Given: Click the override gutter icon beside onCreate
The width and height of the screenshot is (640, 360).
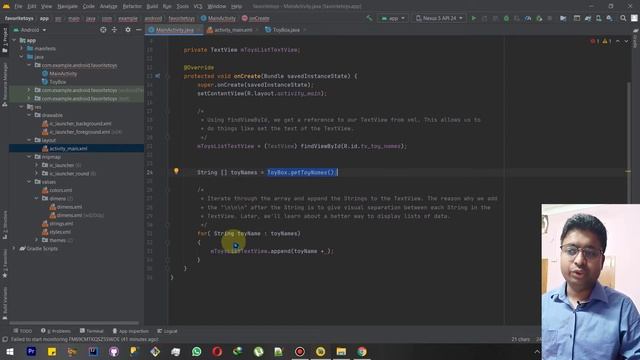Looking at the screenshot, I should 158,76.
